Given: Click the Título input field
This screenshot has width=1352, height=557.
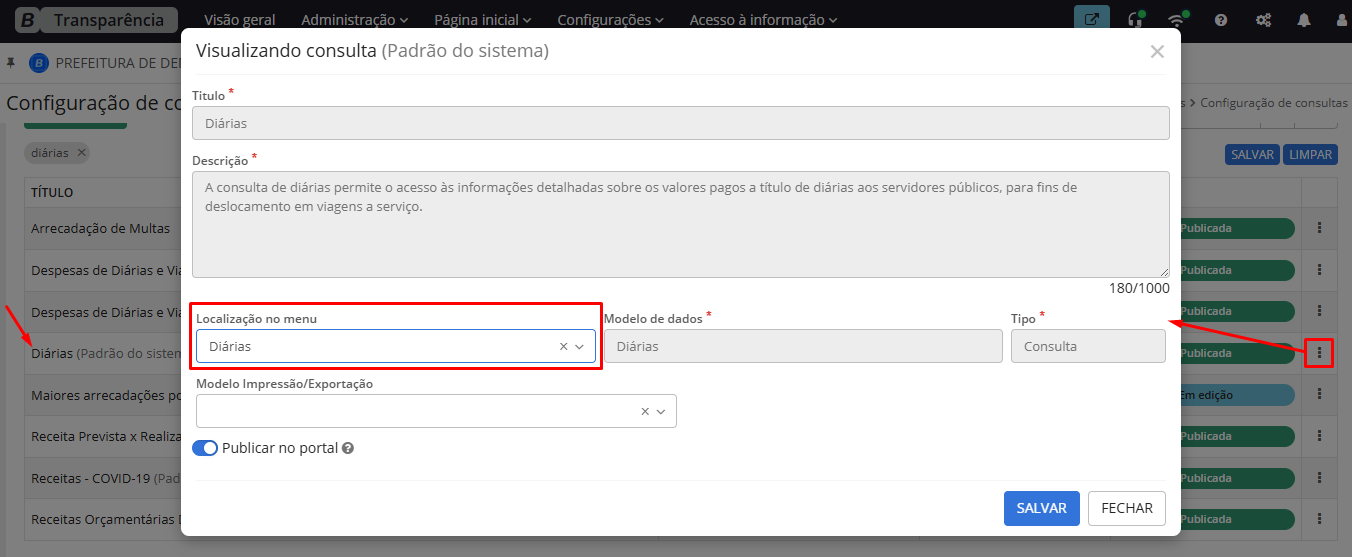Looking at the screenshot, I should coord(680,123).
